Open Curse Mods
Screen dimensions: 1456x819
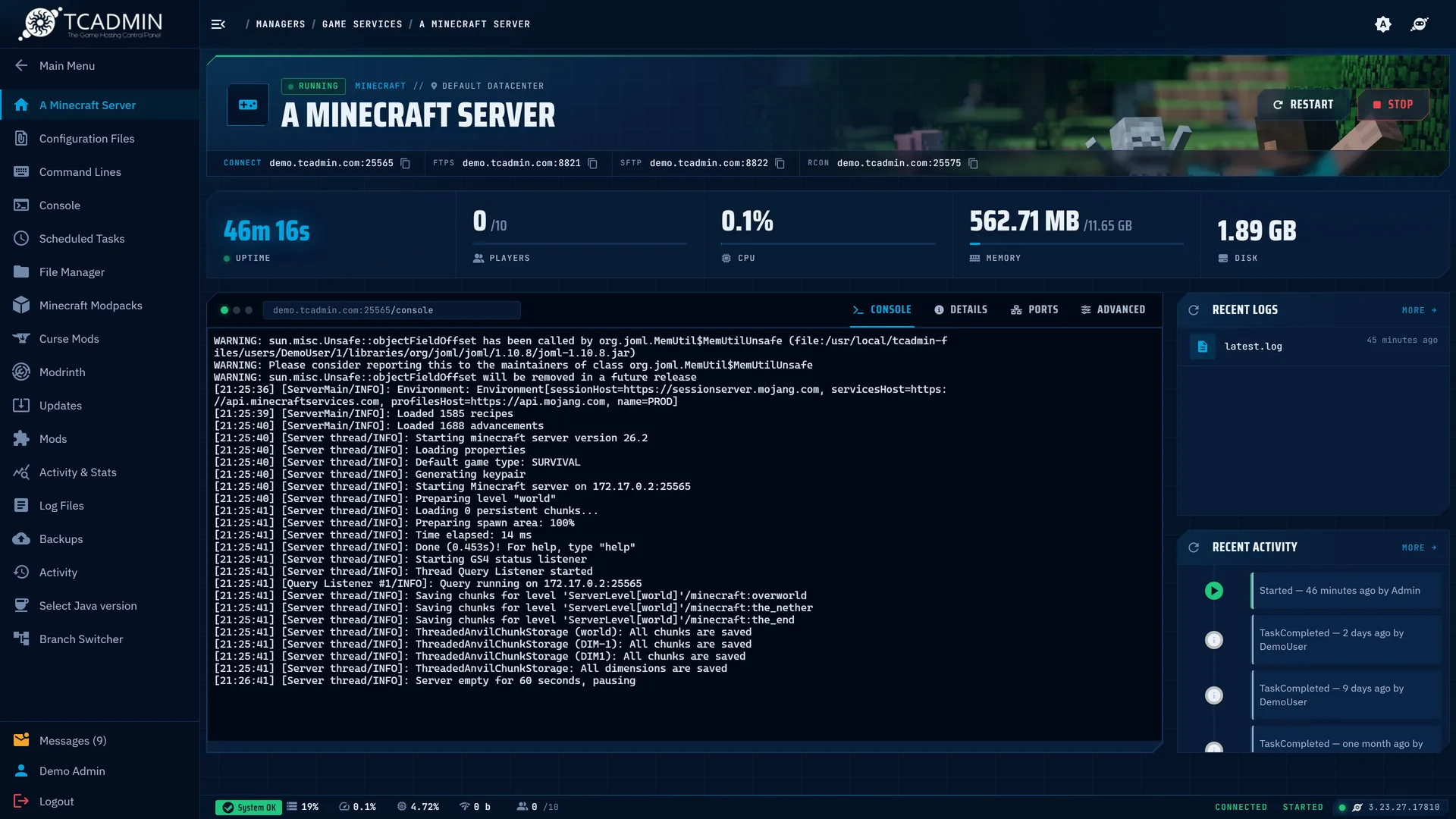99,339
